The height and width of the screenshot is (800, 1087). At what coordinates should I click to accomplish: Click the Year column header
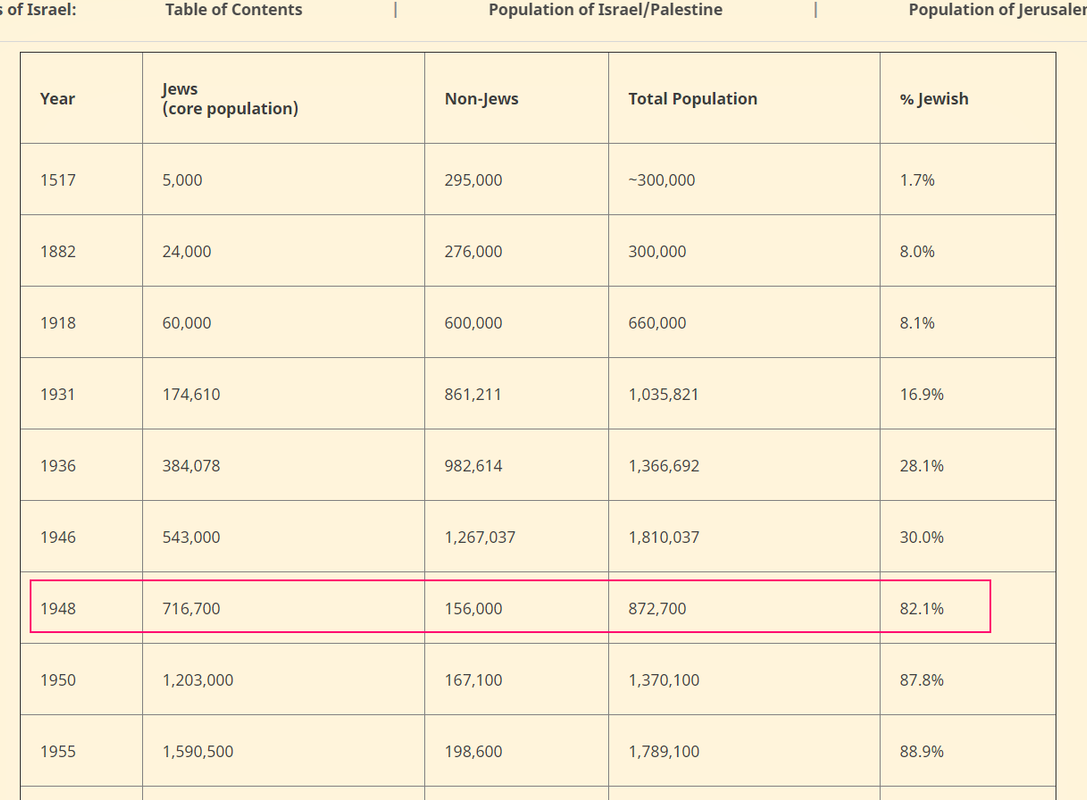tap(82, 98)
